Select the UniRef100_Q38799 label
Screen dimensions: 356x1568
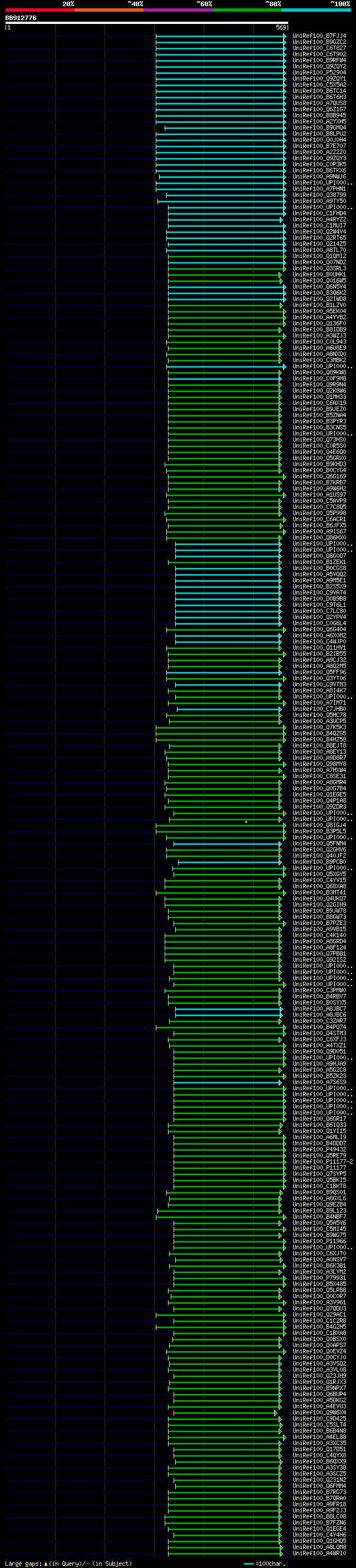319,195
